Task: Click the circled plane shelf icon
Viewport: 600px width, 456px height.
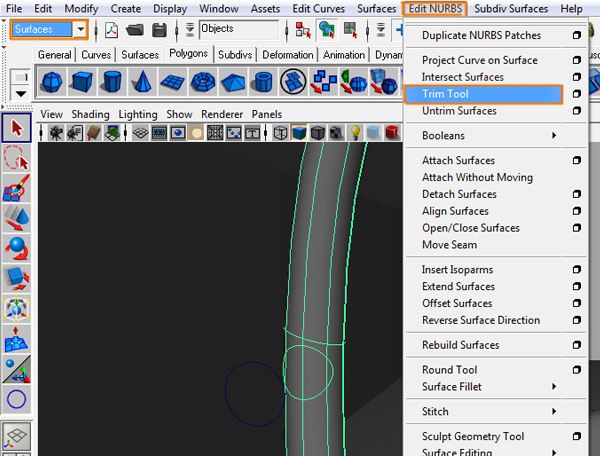Action: (293, 81)
